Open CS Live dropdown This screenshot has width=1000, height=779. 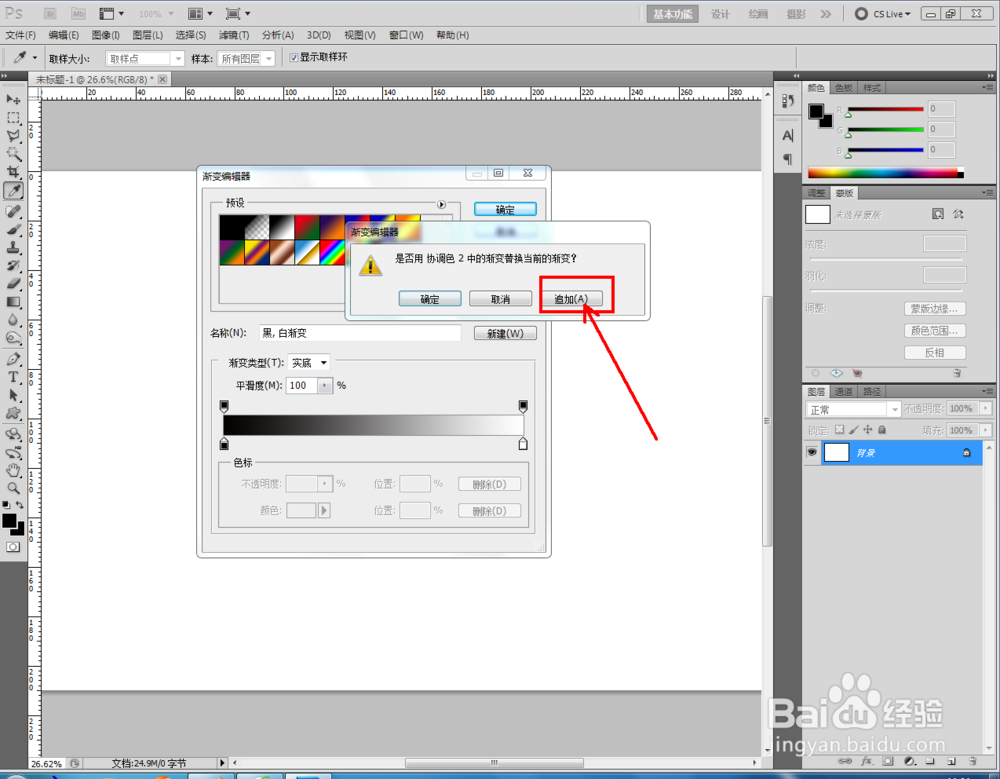click(x=884, y=13)
